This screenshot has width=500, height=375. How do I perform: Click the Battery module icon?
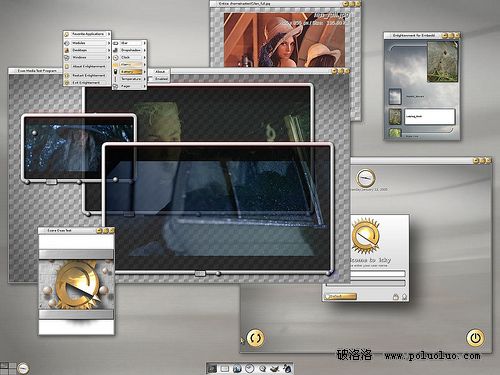[x=116, y=72]
